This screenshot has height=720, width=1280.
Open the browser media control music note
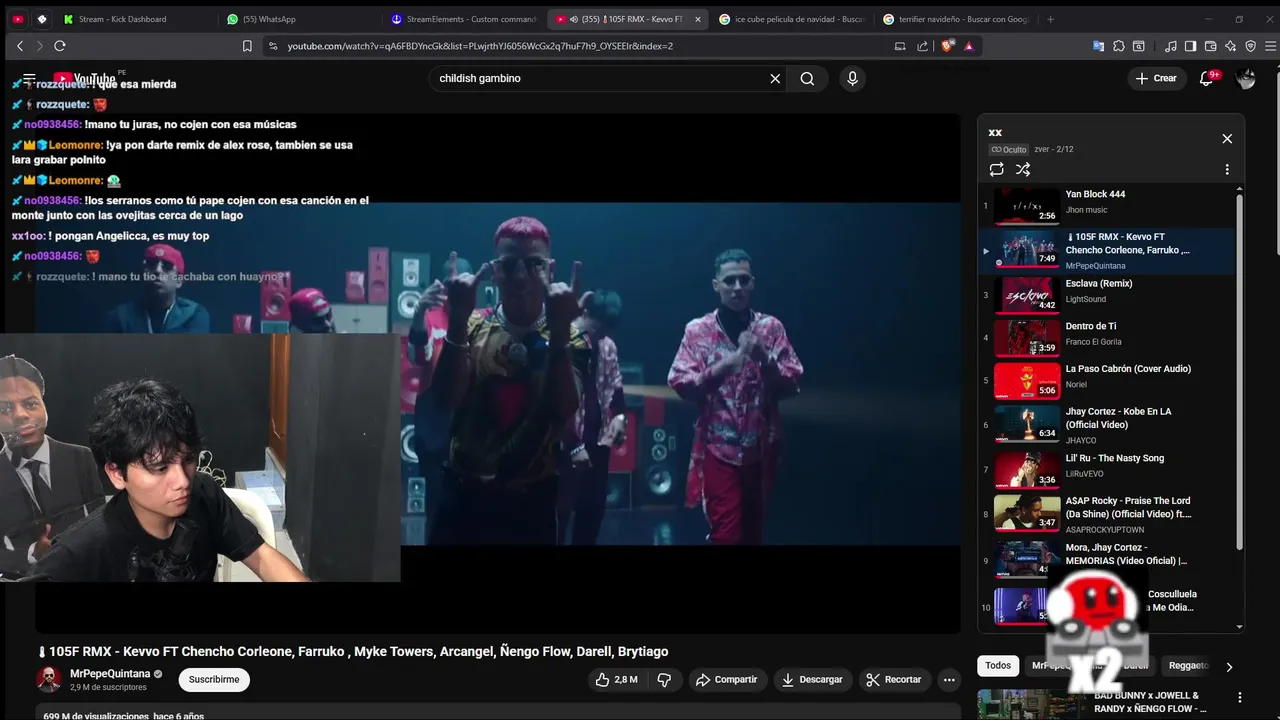pyautogui.click(x=1171, y=46)
